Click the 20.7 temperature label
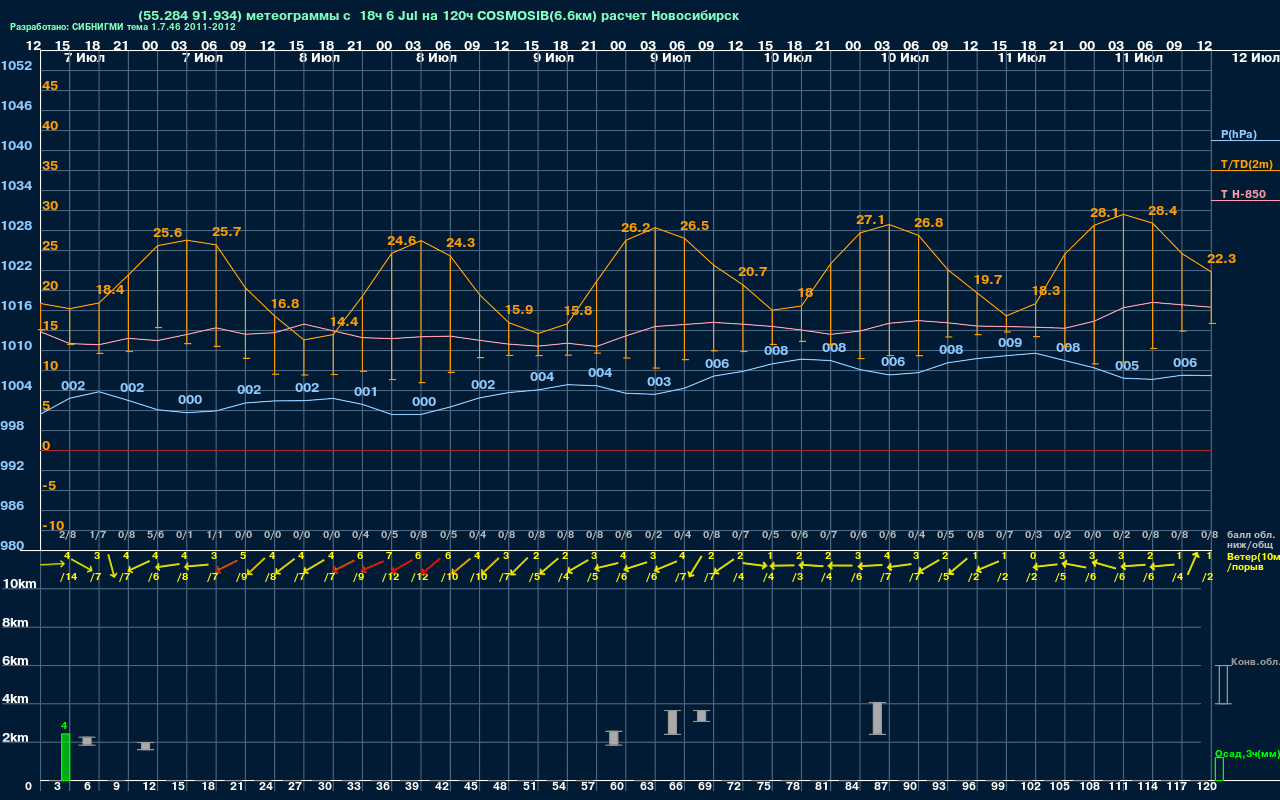1280x800 pixels. 753,272
